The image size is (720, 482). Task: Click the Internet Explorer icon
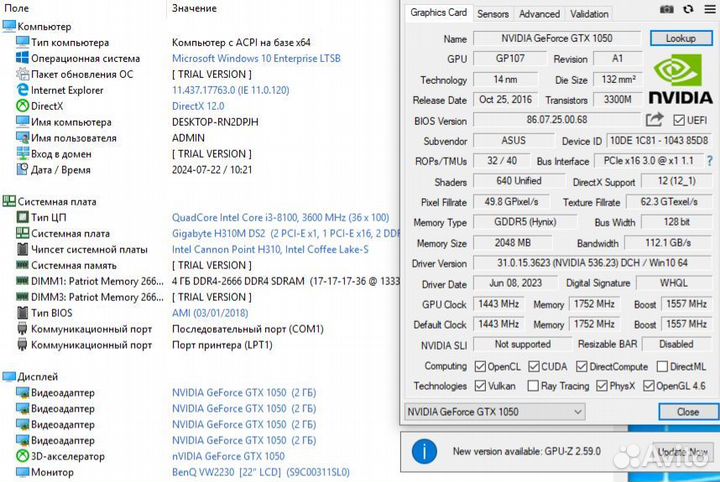[22, 90]
